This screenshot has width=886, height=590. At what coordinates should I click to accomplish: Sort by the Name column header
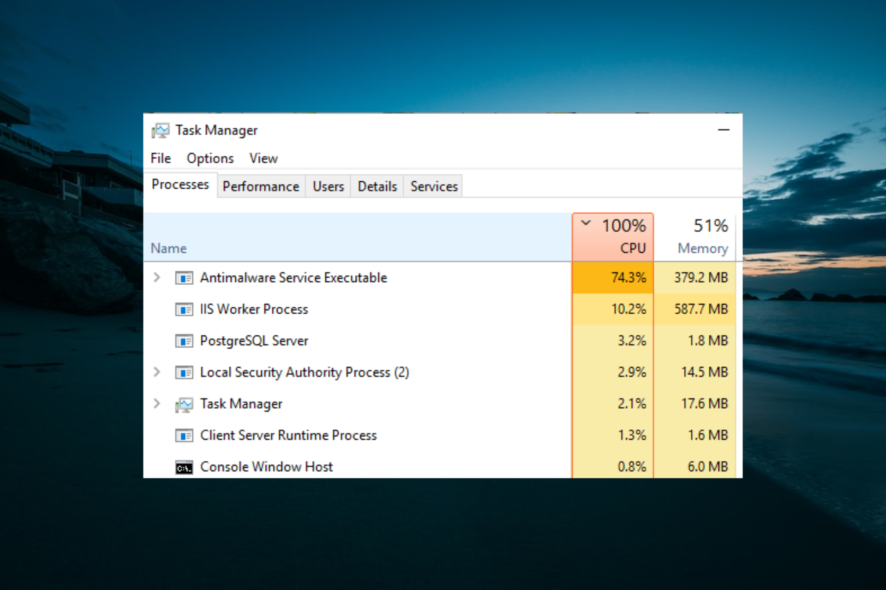pyautogui.click(x=358, y=237)
